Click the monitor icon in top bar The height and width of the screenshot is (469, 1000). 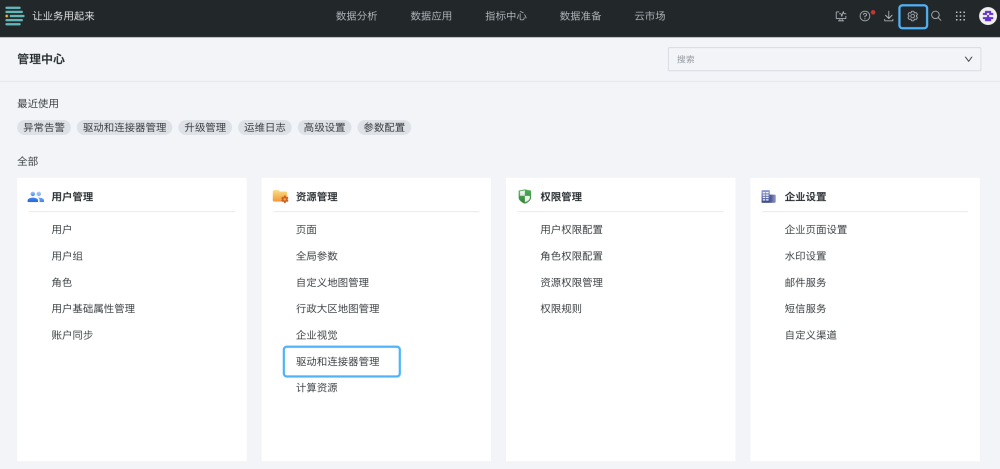(x=841, y=17)
